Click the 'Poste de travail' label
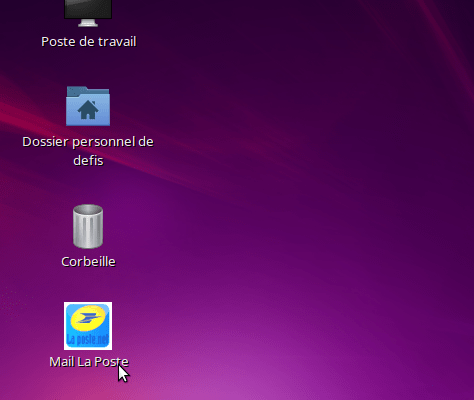The width and height of the screenshot is (474, 400). (89, 42)
